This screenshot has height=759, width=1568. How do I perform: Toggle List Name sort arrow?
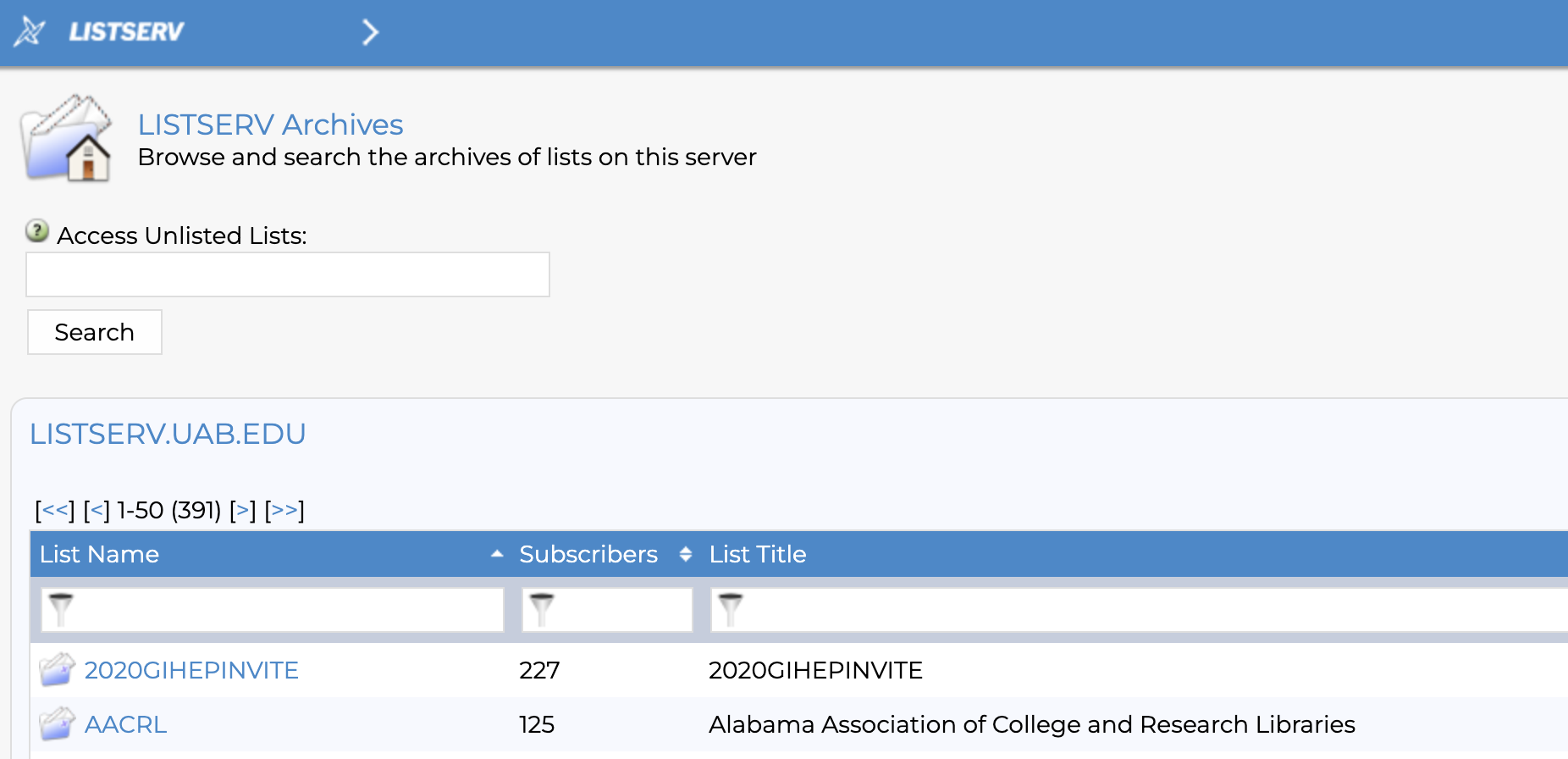tap(497, 554)
